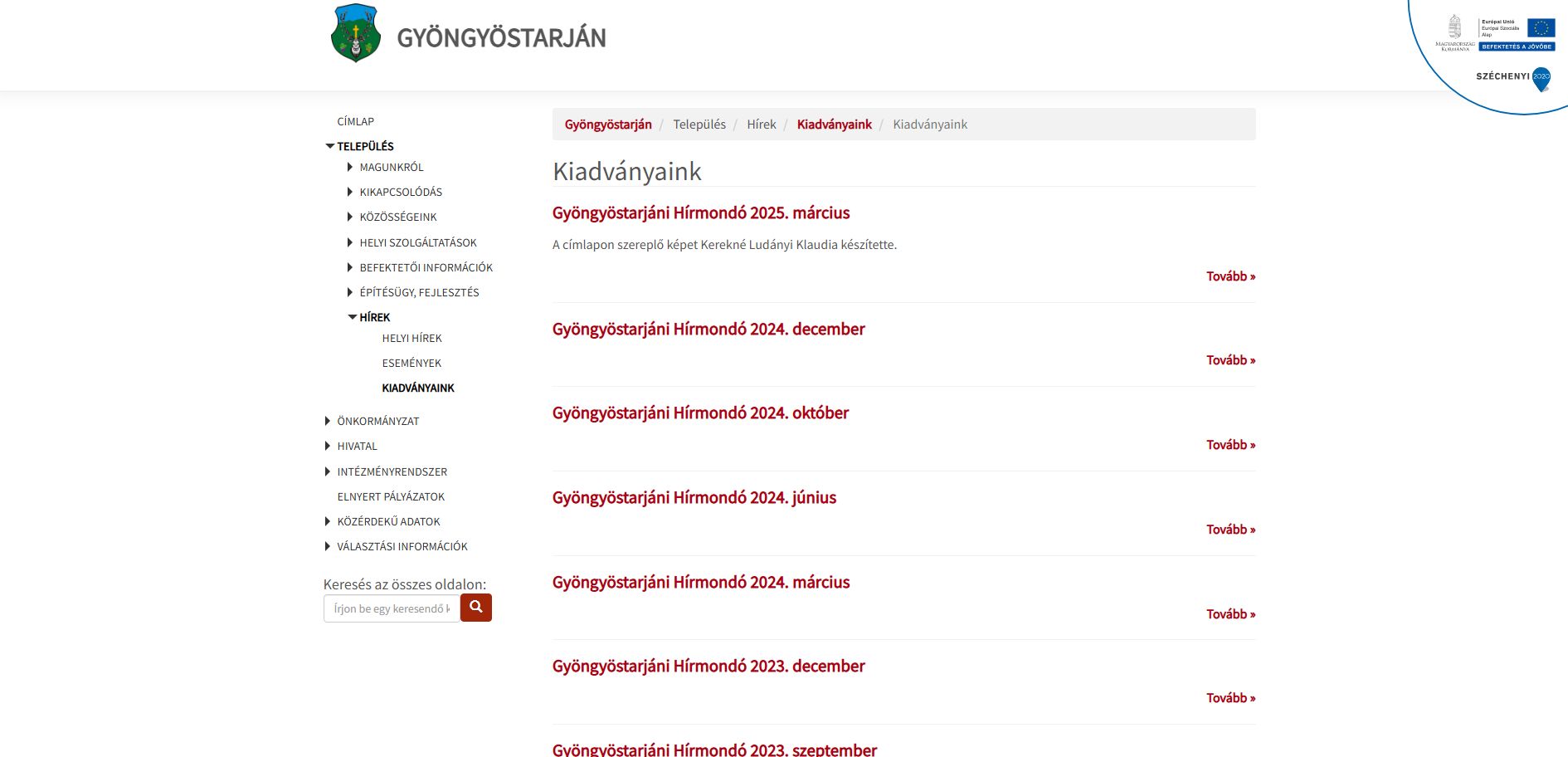This screenshot has width=1568, height=757.
Task: Expand the KÖZÉRDEKŰ ADATOK arrow
Action: tap(328, 521)
